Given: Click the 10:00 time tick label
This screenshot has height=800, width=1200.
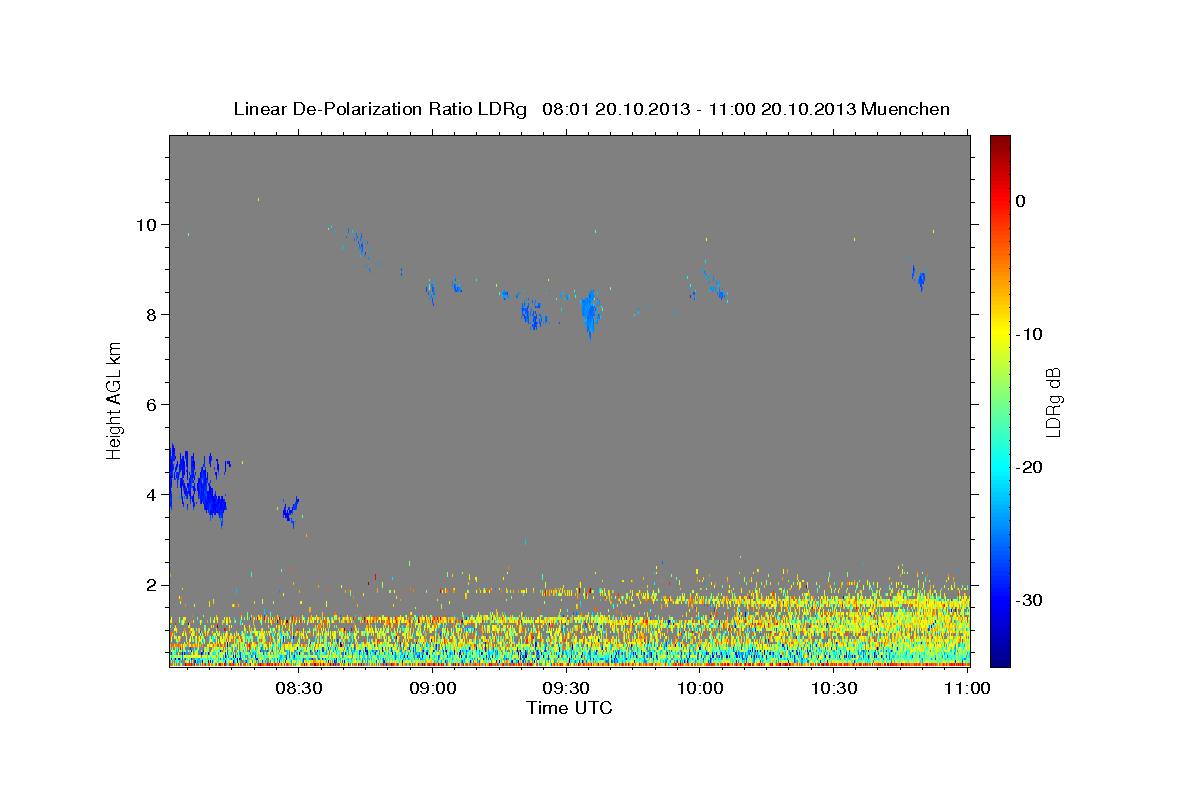Looking at the screenshot, I should pos(700,688).
